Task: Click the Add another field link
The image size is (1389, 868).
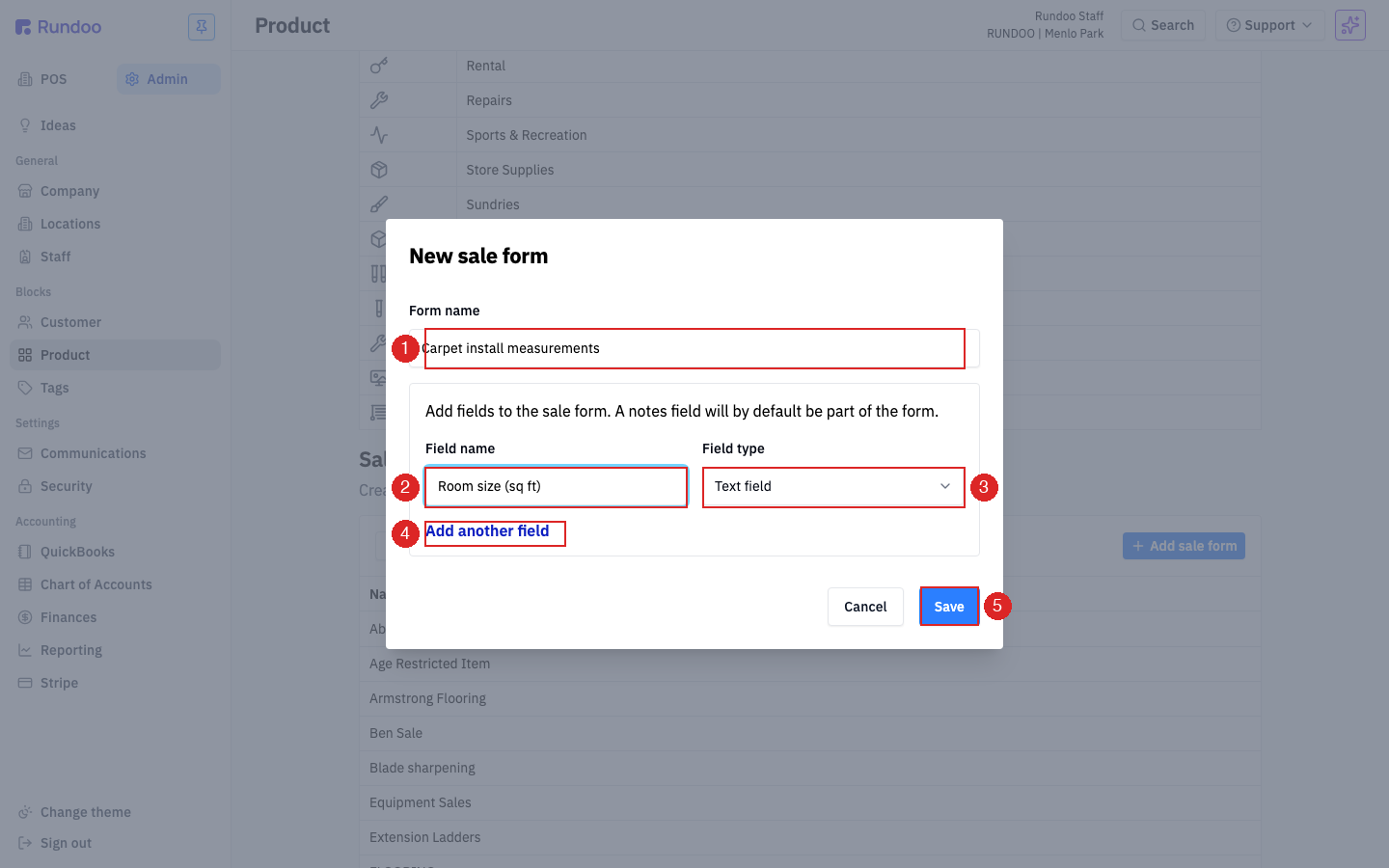Action: click(x=487, y=531)
